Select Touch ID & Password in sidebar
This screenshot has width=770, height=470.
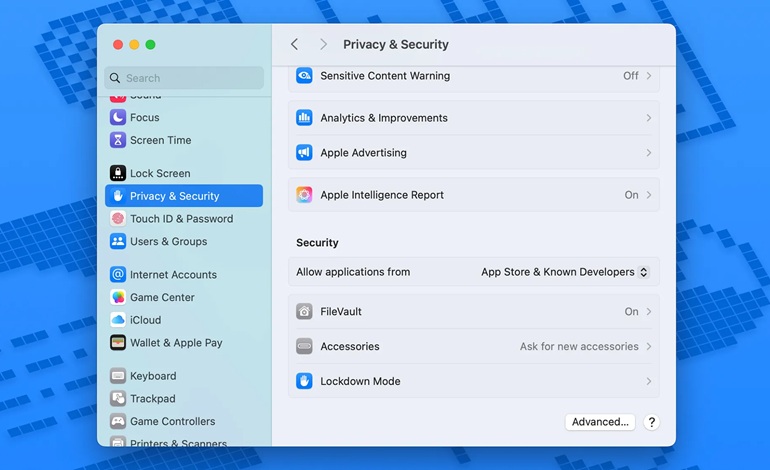click(x=184, y=219)
